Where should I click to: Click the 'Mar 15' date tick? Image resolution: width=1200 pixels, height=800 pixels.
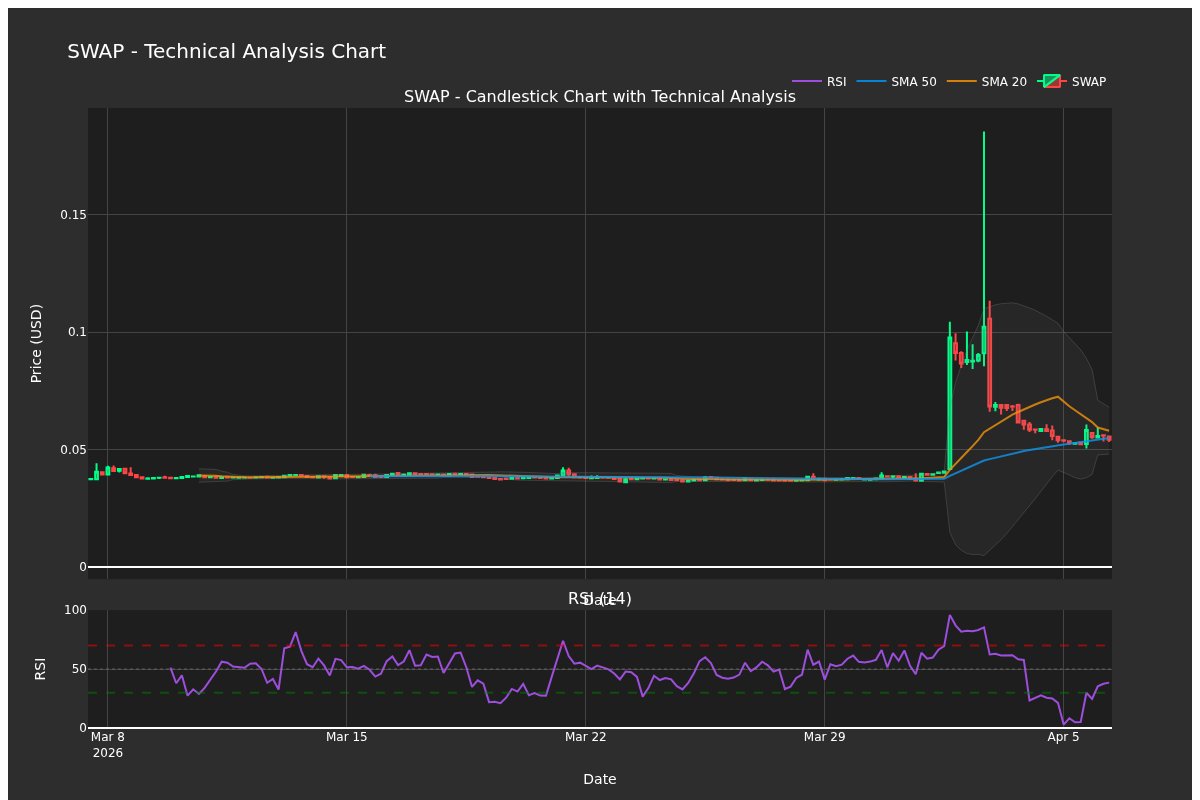[346, 738]
